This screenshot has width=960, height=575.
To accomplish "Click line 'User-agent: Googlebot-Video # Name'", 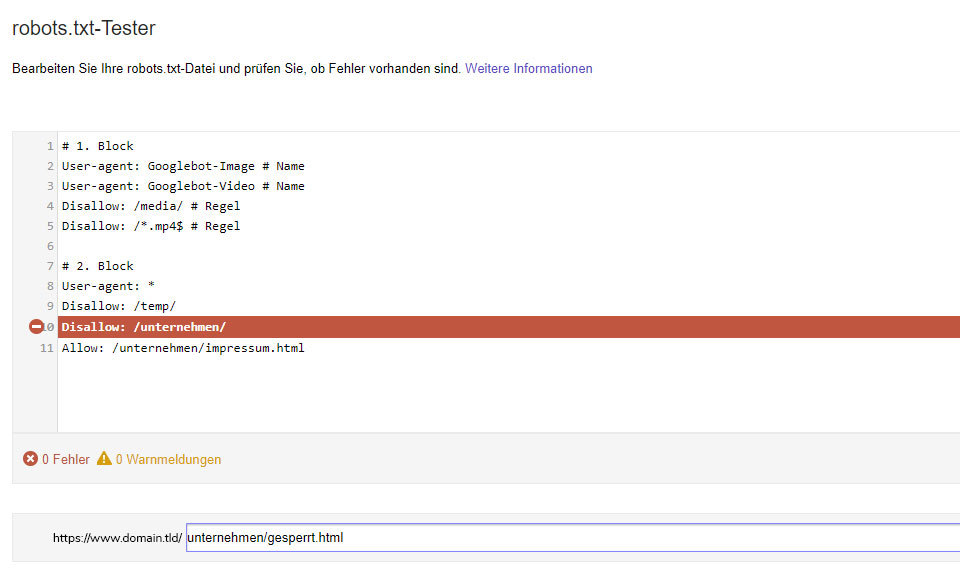I will (x=183, y=186).
